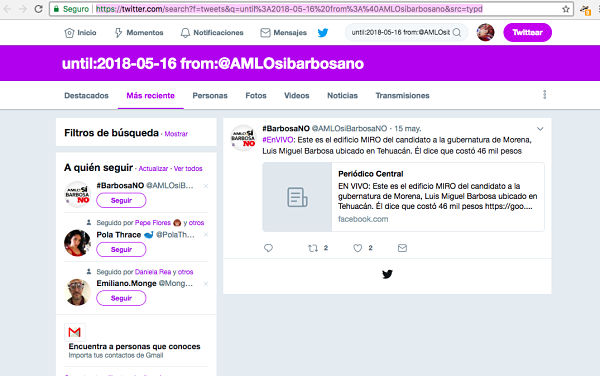Click the Gmail icon to import contacts
The height and width of the screenshot is (376, 600).
(75, 332)
